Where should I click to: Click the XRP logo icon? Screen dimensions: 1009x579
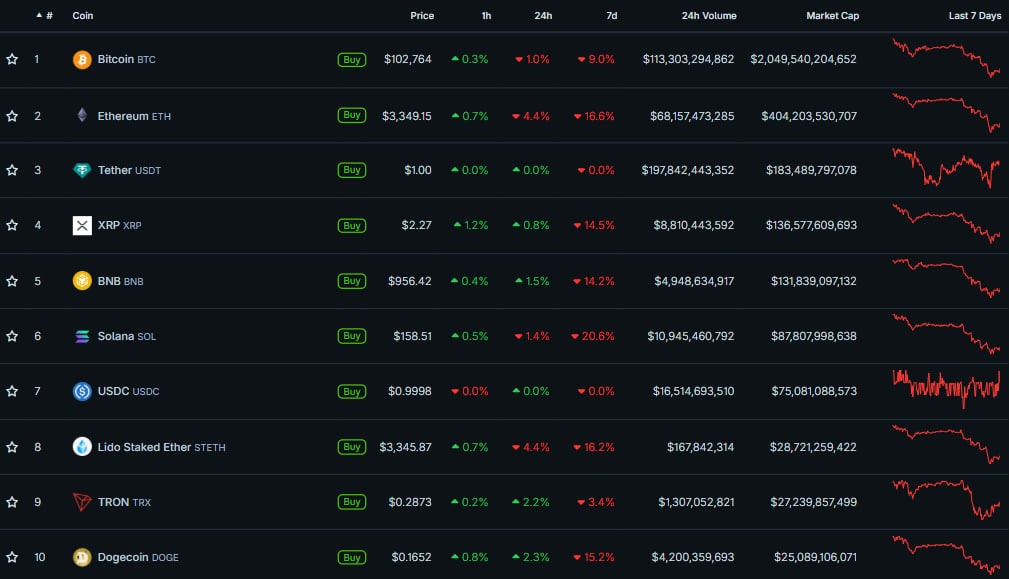82,226
